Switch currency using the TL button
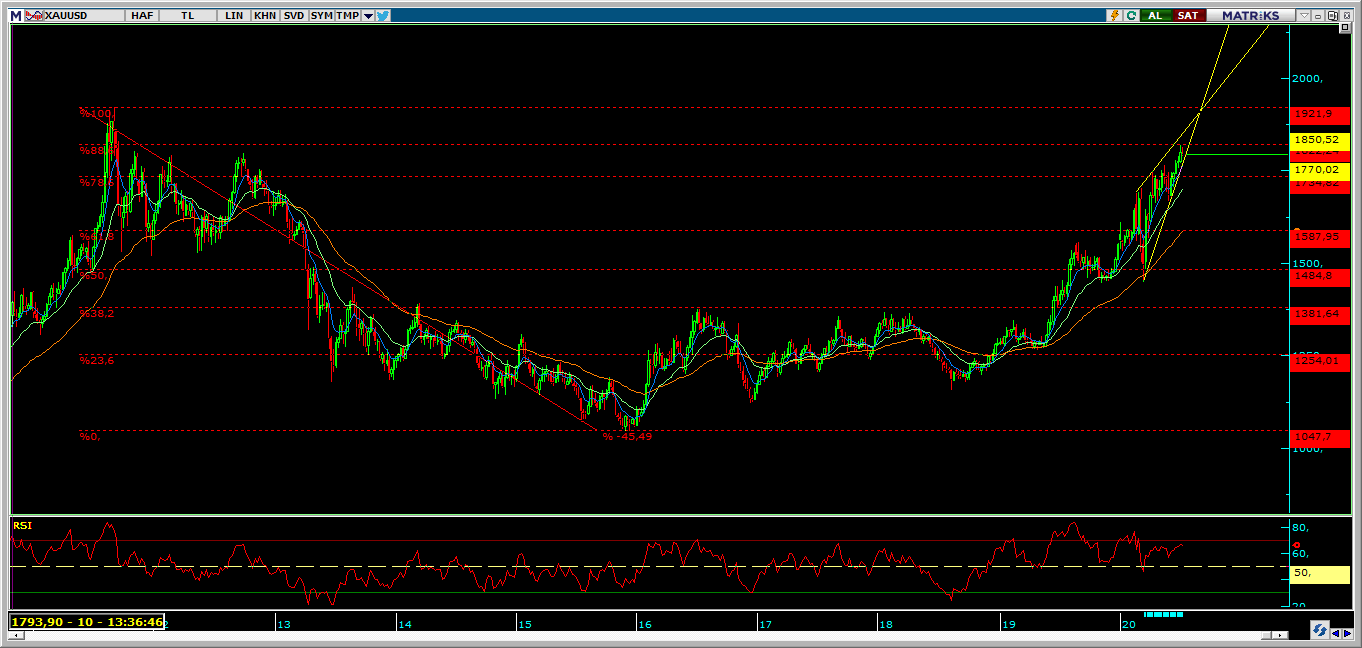Image resolution: width=1362 pixels, height=648 pixels. point(189,15)
